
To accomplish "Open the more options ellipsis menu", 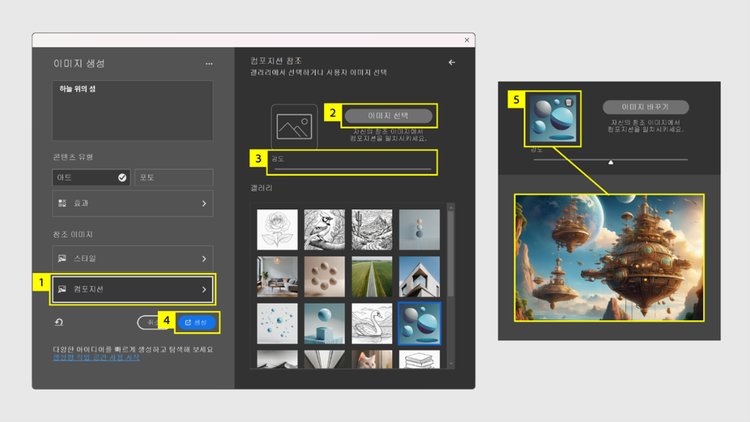I will (209, 64).
